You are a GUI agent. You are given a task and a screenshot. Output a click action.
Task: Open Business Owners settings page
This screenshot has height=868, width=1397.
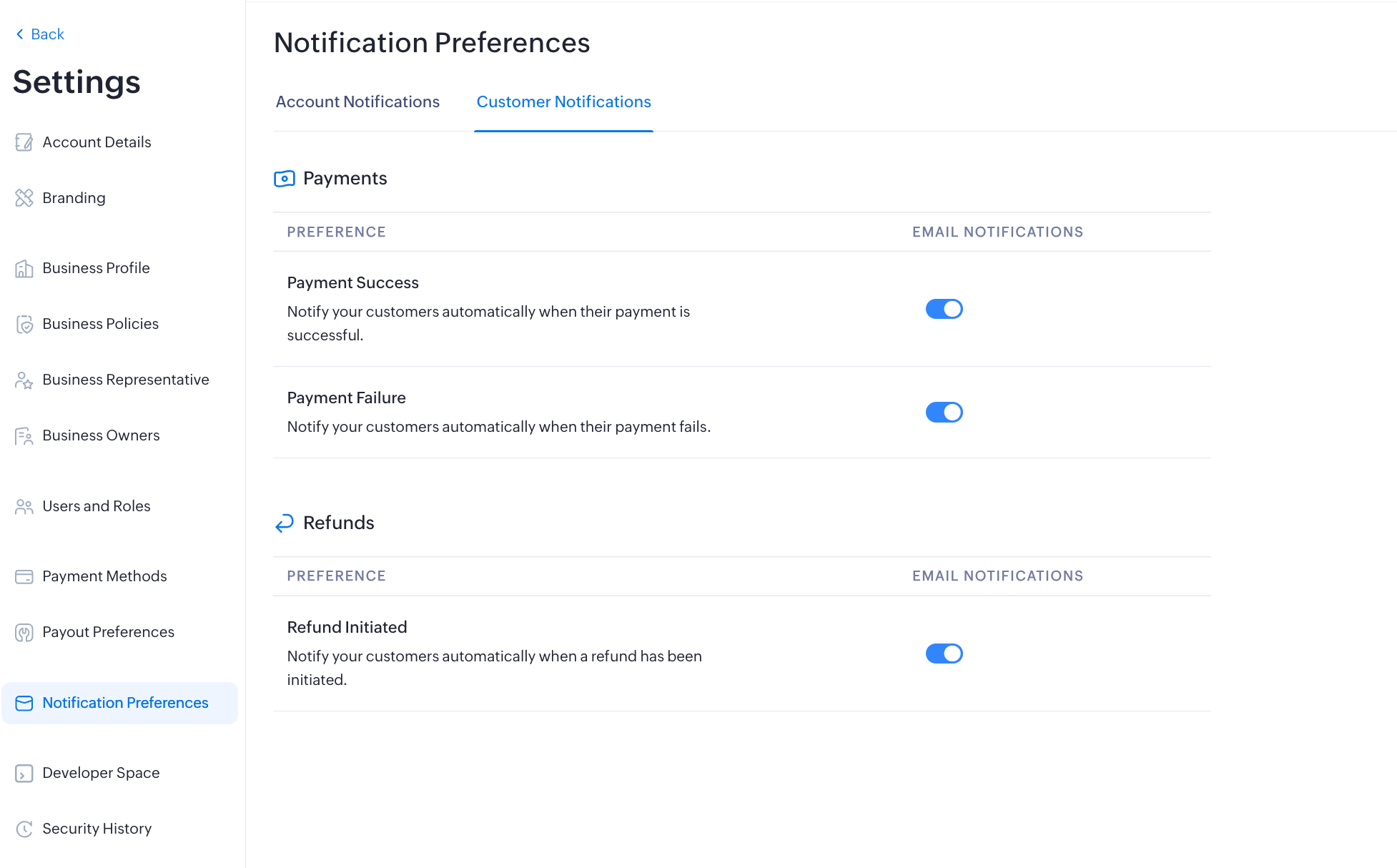click(101, 435)
